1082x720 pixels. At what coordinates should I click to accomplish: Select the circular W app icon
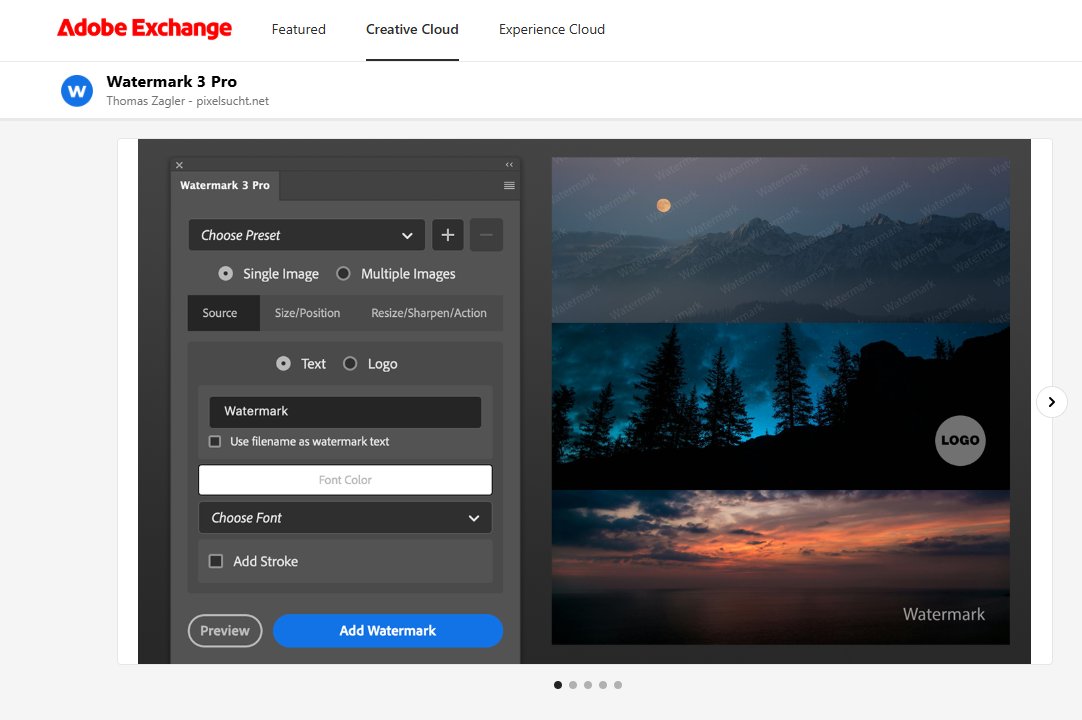coord(77,90)
